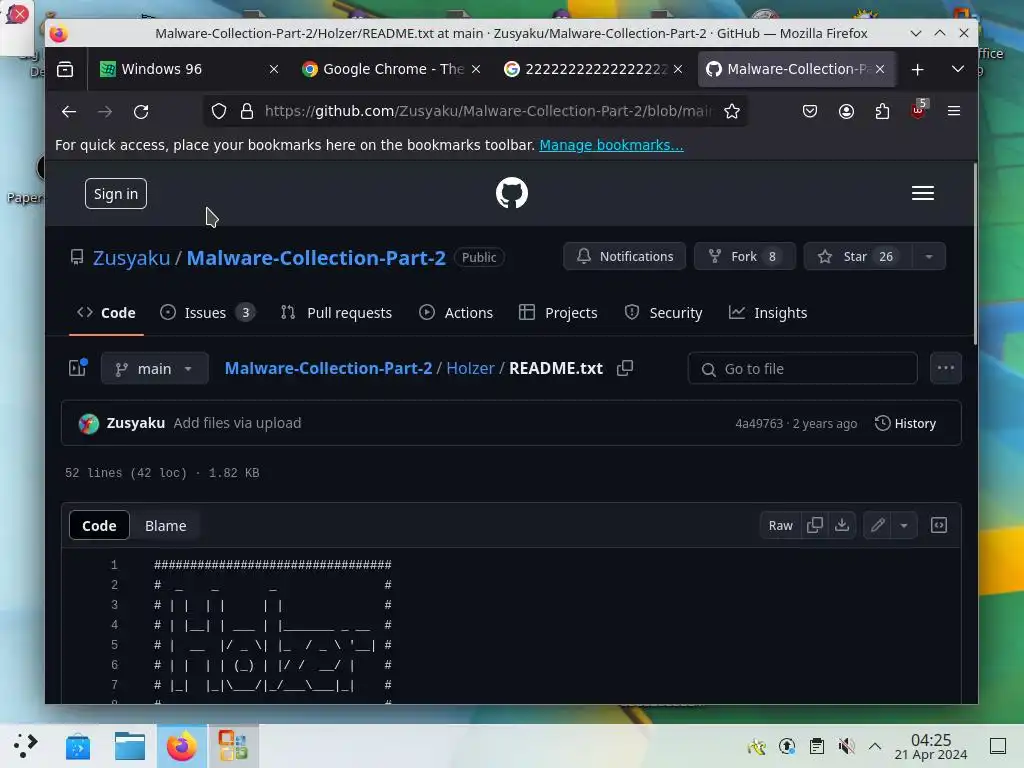Select the Code file view toggle
This screenshot has height=768, width=1024.
coord(99,526)
